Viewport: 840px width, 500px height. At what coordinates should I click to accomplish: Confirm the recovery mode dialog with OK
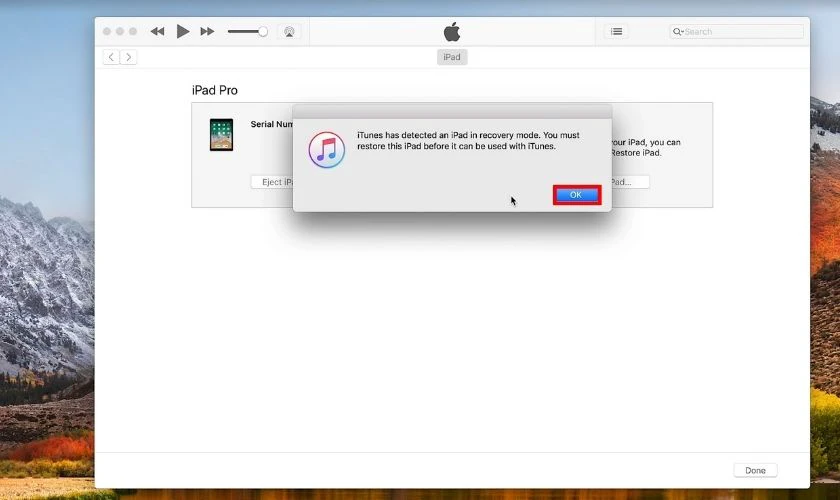pos(577,195)
